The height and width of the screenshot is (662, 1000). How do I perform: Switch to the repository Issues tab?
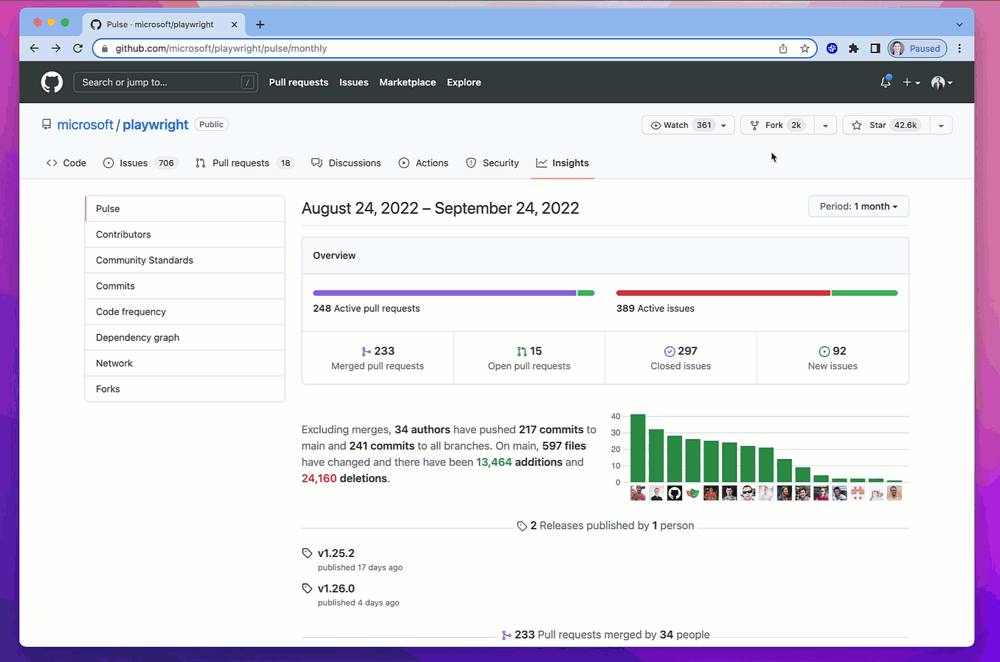click(140, 163)
